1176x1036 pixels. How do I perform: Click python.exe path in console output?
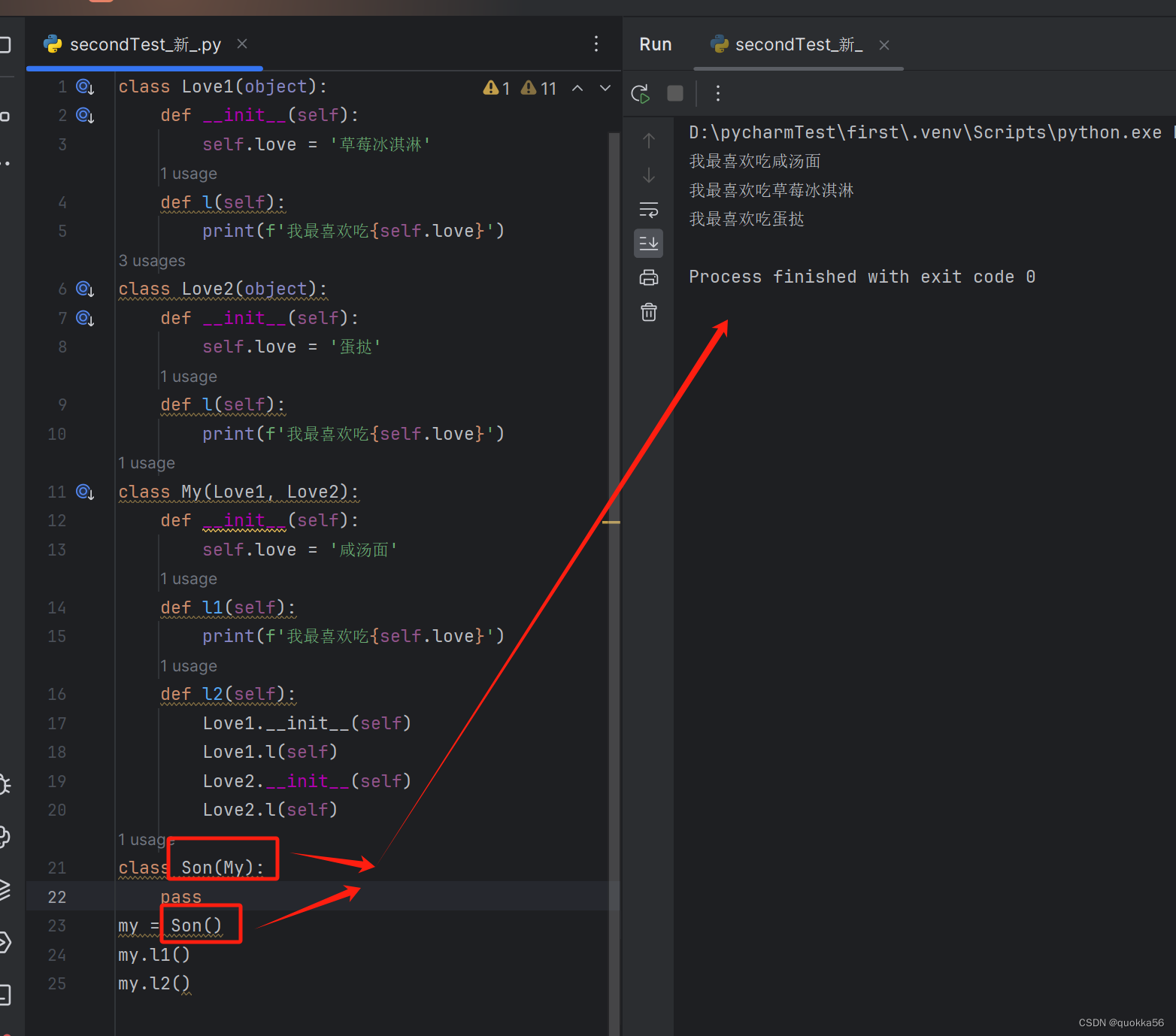point(926,133)
